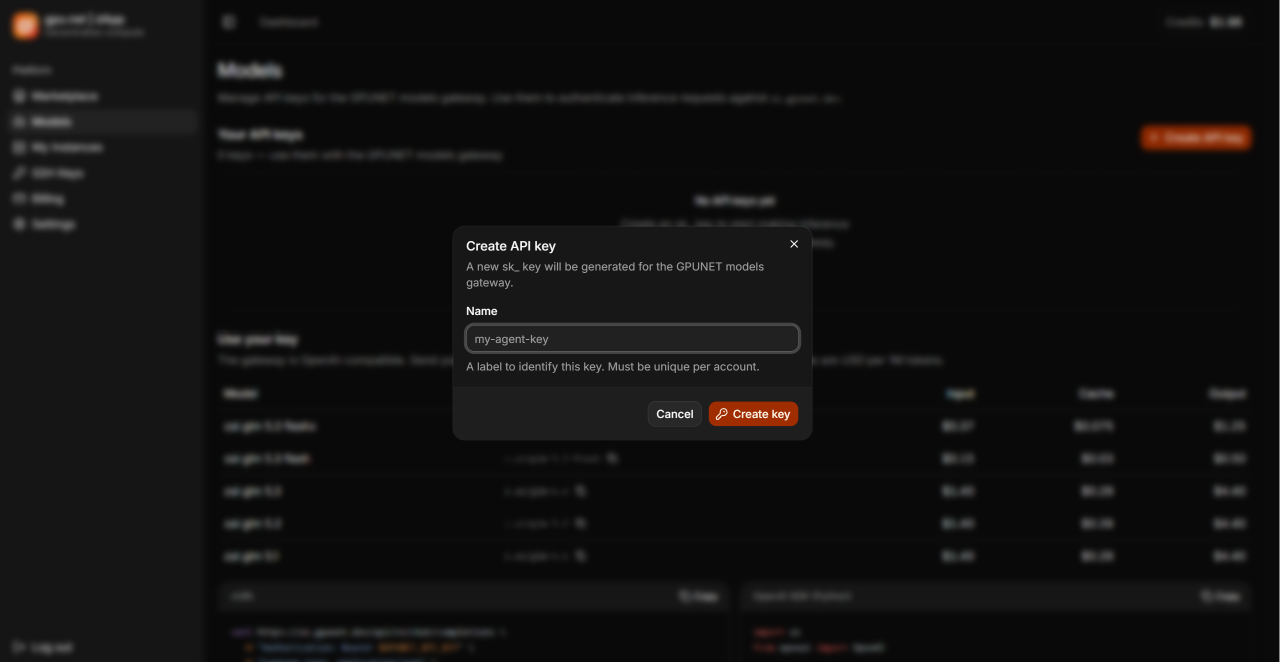
Task: Click the 'A new sk_ key' description text
Action: 615,274
